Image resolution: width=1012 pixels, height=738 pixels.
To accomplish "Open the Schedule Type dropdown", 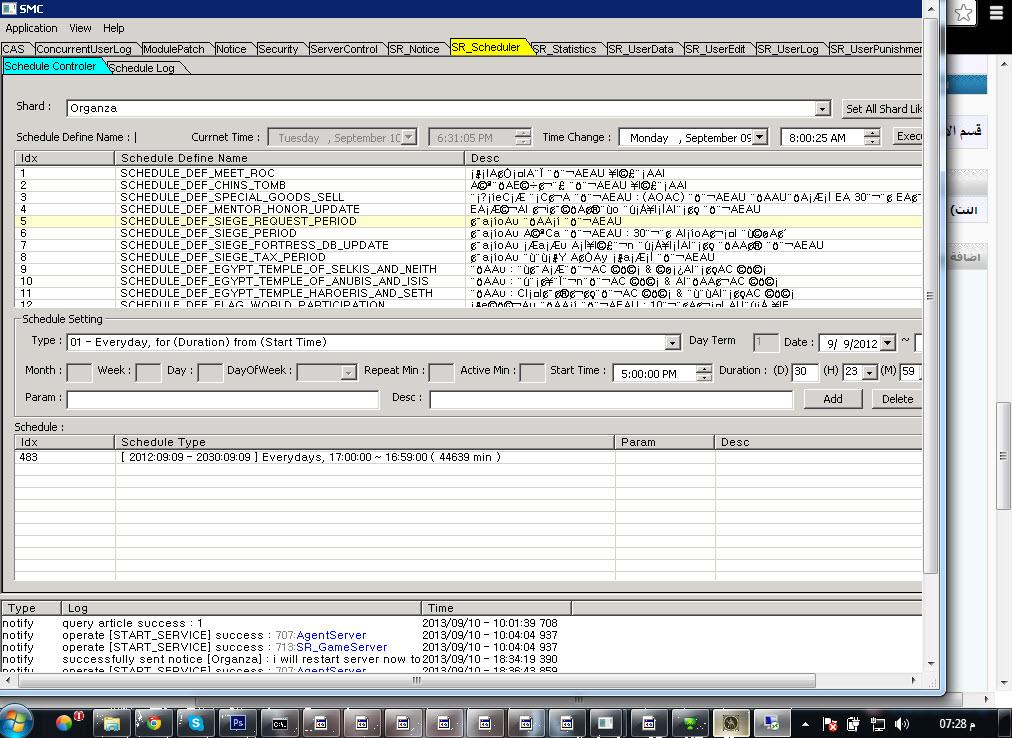I will click(x=672, y=343).
